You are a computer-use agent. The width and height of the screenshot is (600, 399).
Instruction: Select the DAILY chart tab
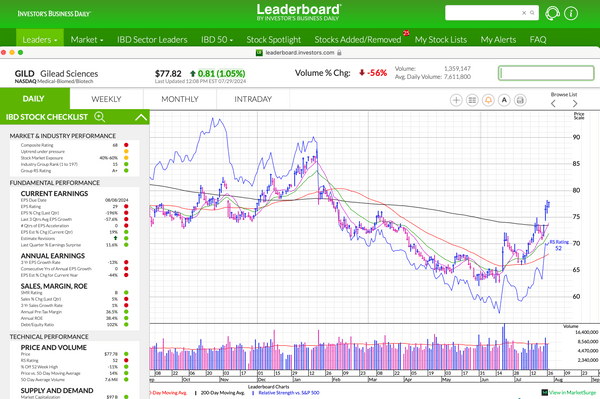(35, 99)
